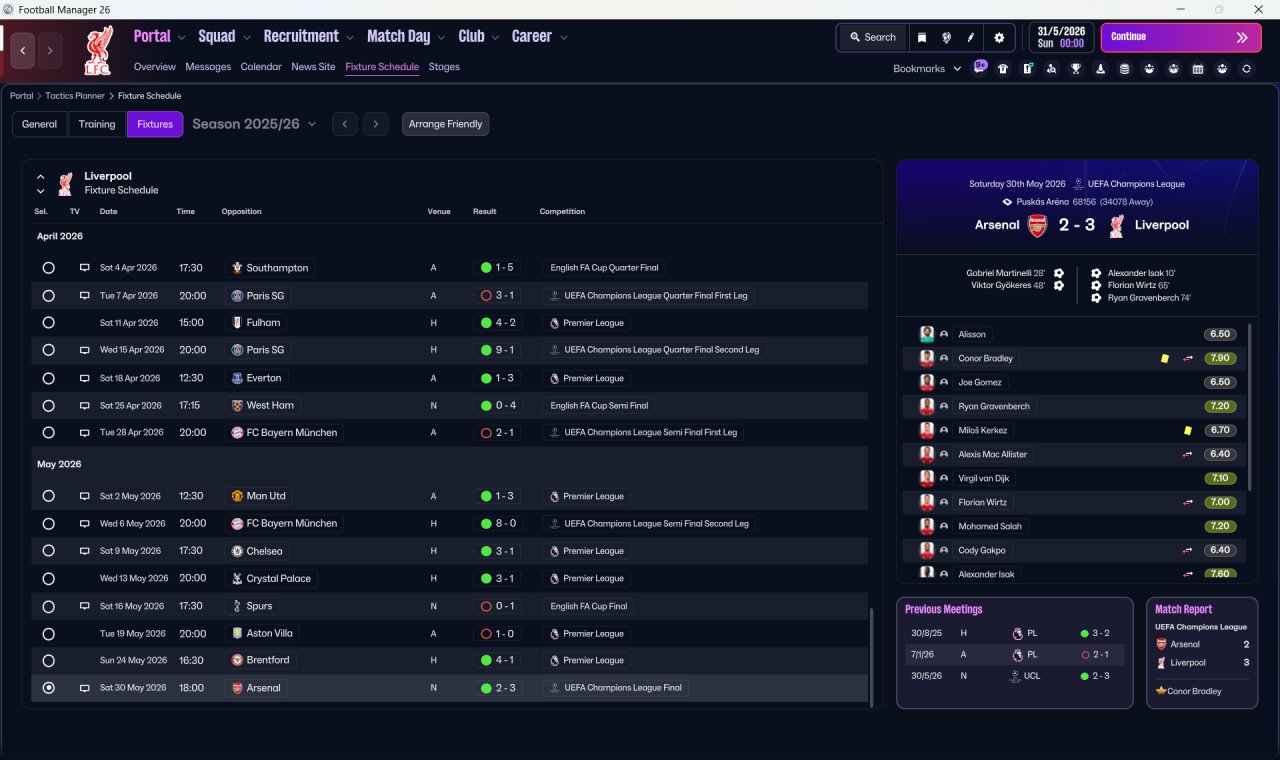Go forward with the right navigation arrow

(50, 50)
